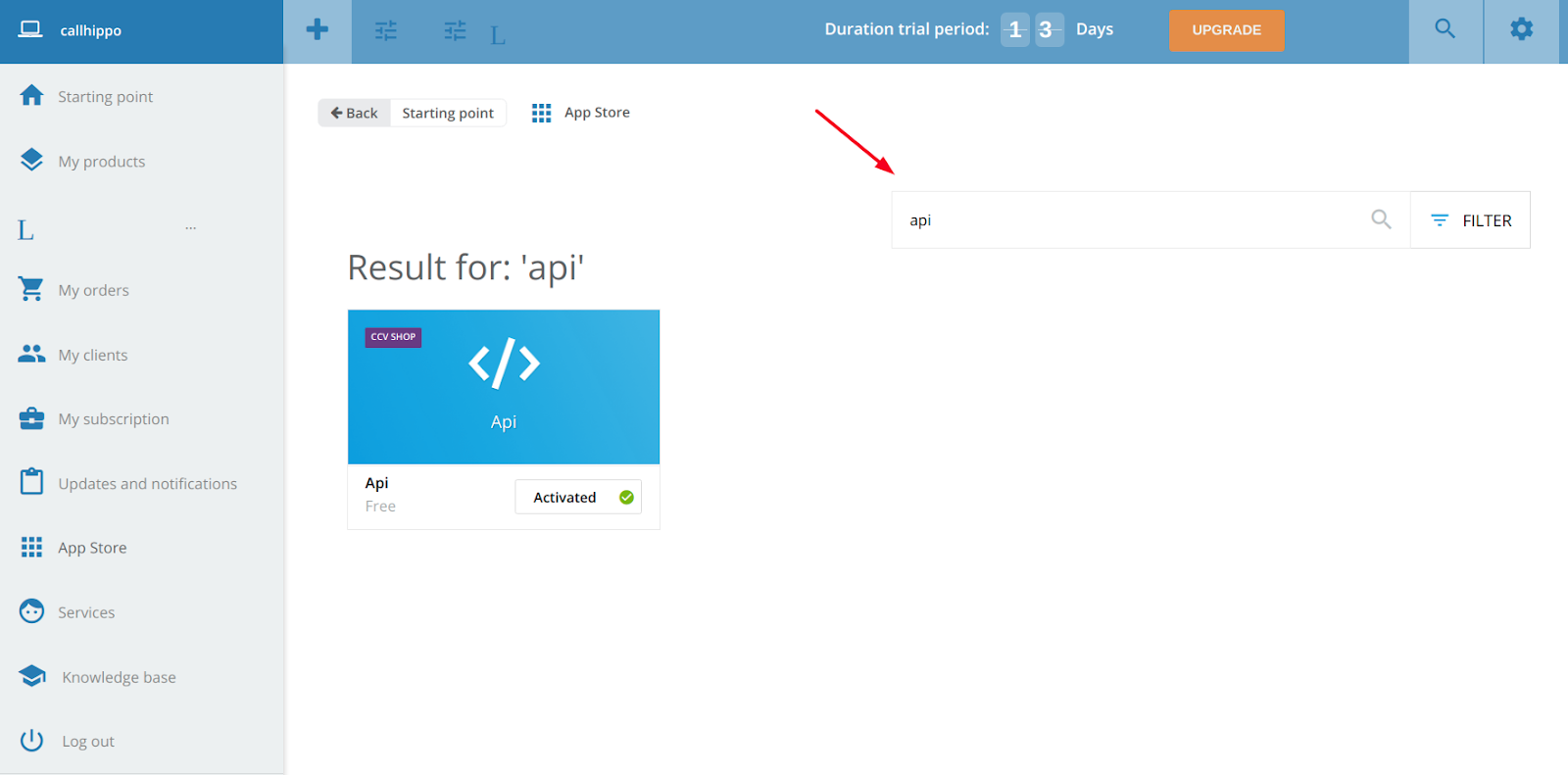Open the second sliders settings icon
The image size is (1568, 775).
[x=455, y=30]
